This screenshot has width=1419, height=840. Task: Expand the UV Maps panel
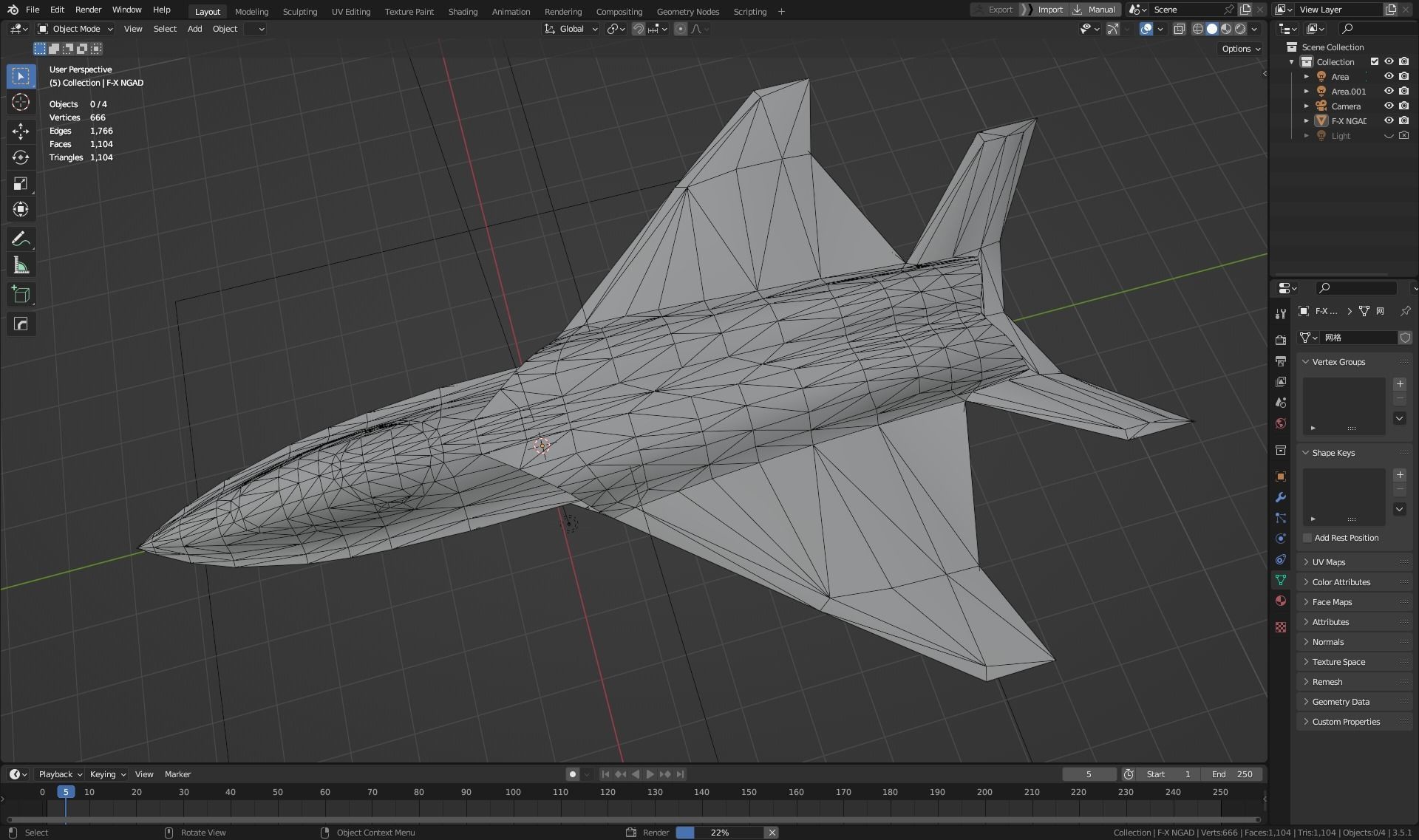(x=1354, y=562)
